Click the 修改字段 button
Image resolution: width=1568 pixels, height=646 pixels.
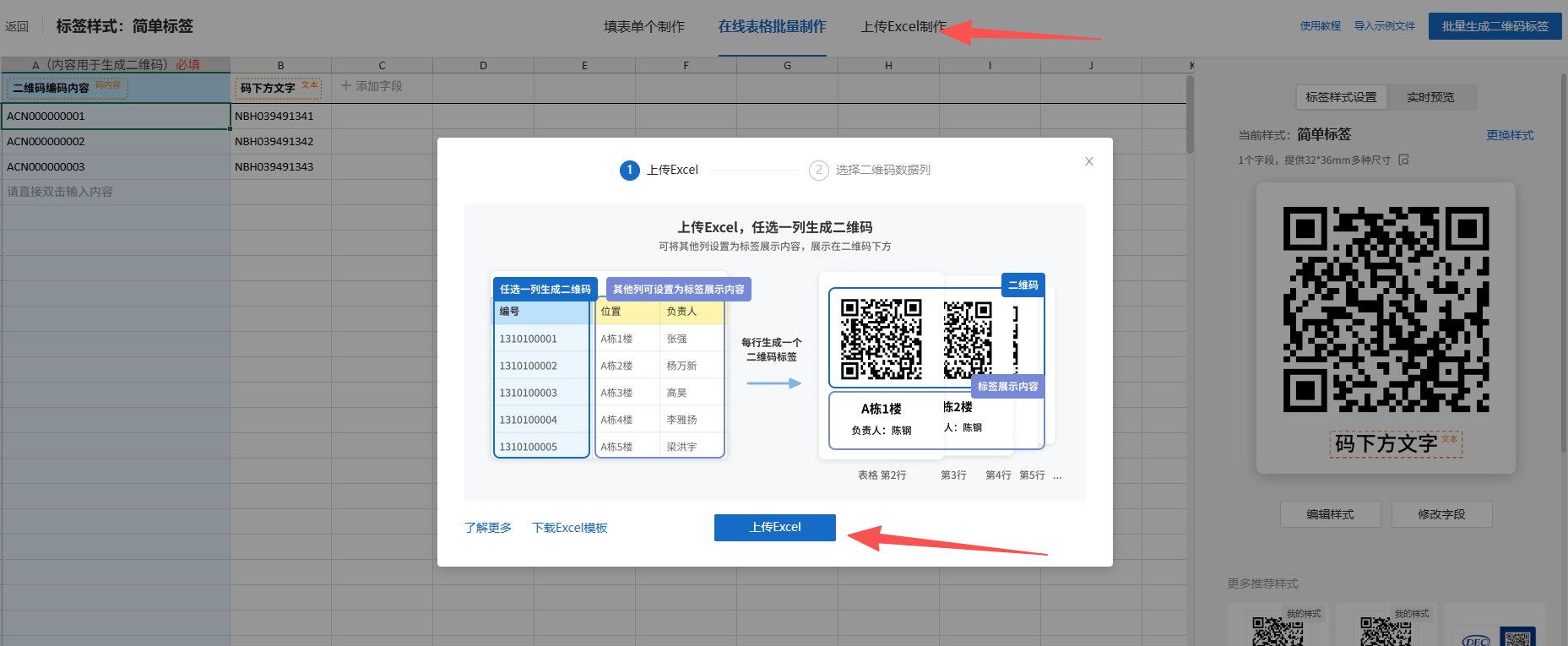(x=1442, y=514)
